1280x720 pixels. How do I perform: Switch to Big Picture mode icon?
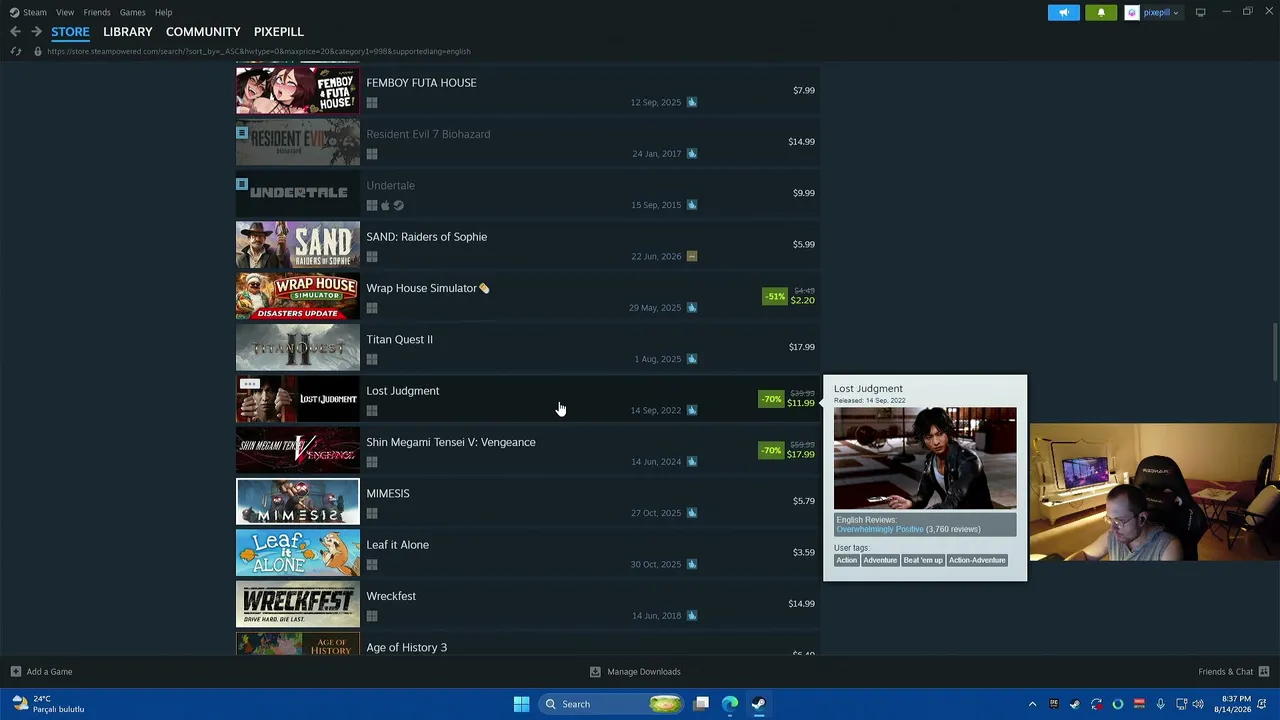(x=1200, y=12)
